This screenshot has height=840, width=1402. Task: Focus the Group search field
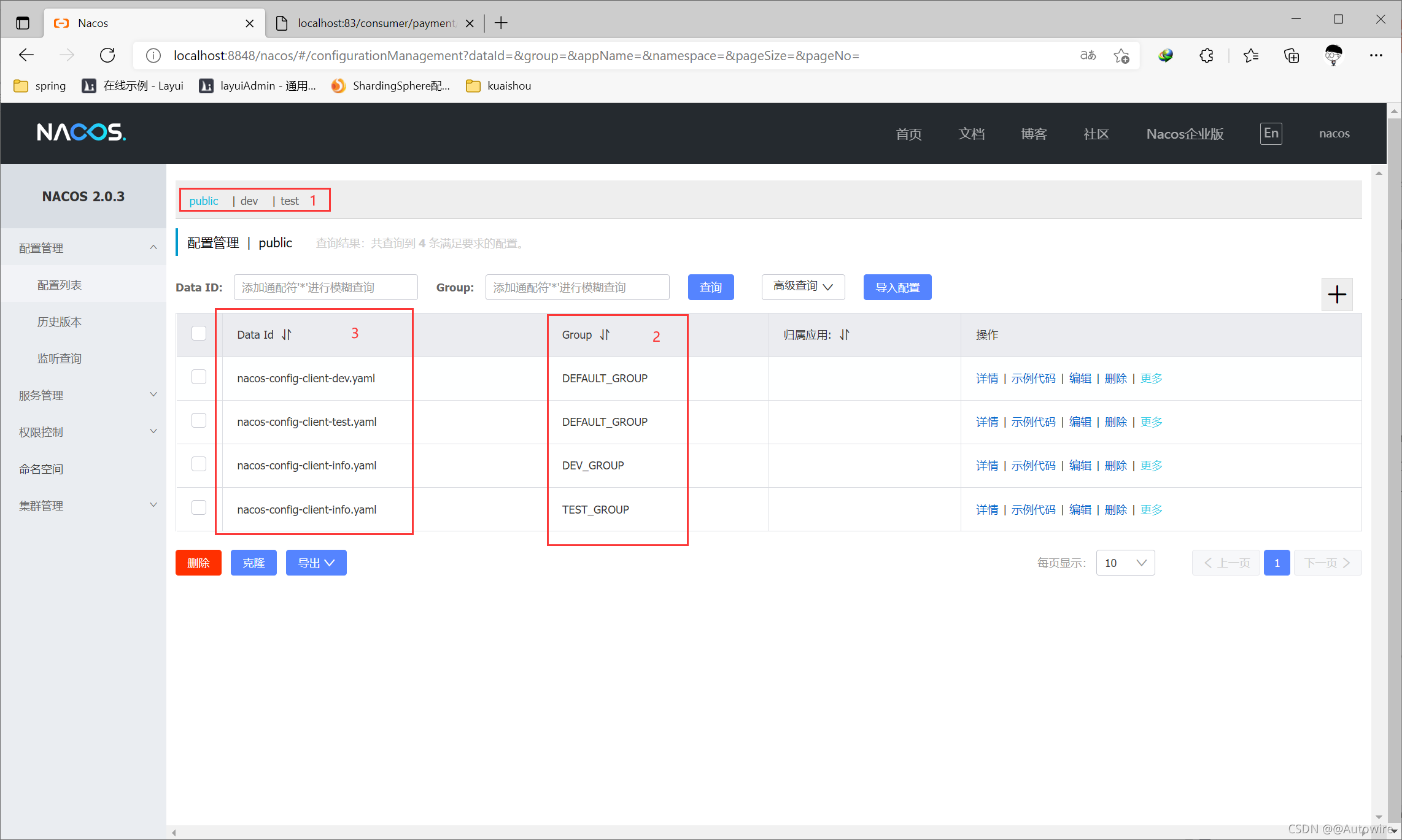click(x=578, y=287)
